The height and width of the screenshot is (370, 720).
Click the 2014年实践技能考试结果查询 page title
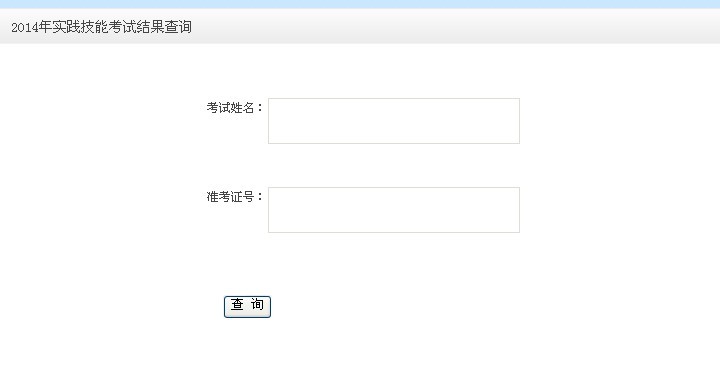point(101,27)
